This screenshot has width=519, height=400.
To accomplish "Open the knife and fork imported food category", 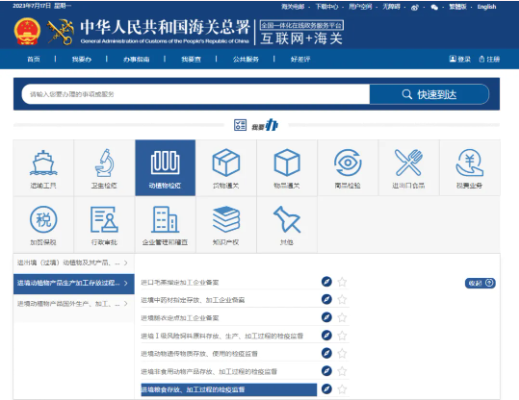I will [x=409, y=168].
